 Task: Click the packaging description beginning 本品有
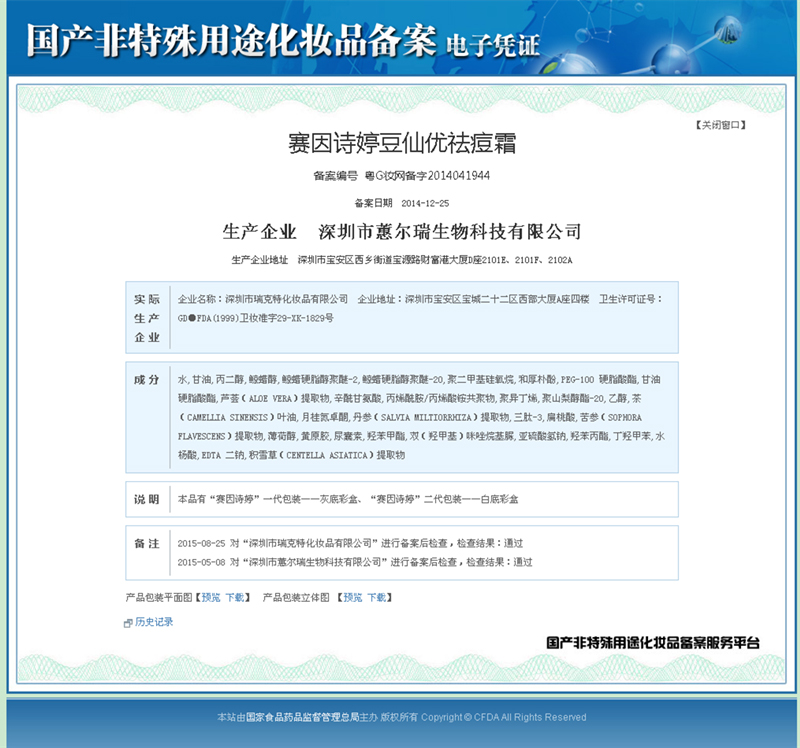coord(348,500)
